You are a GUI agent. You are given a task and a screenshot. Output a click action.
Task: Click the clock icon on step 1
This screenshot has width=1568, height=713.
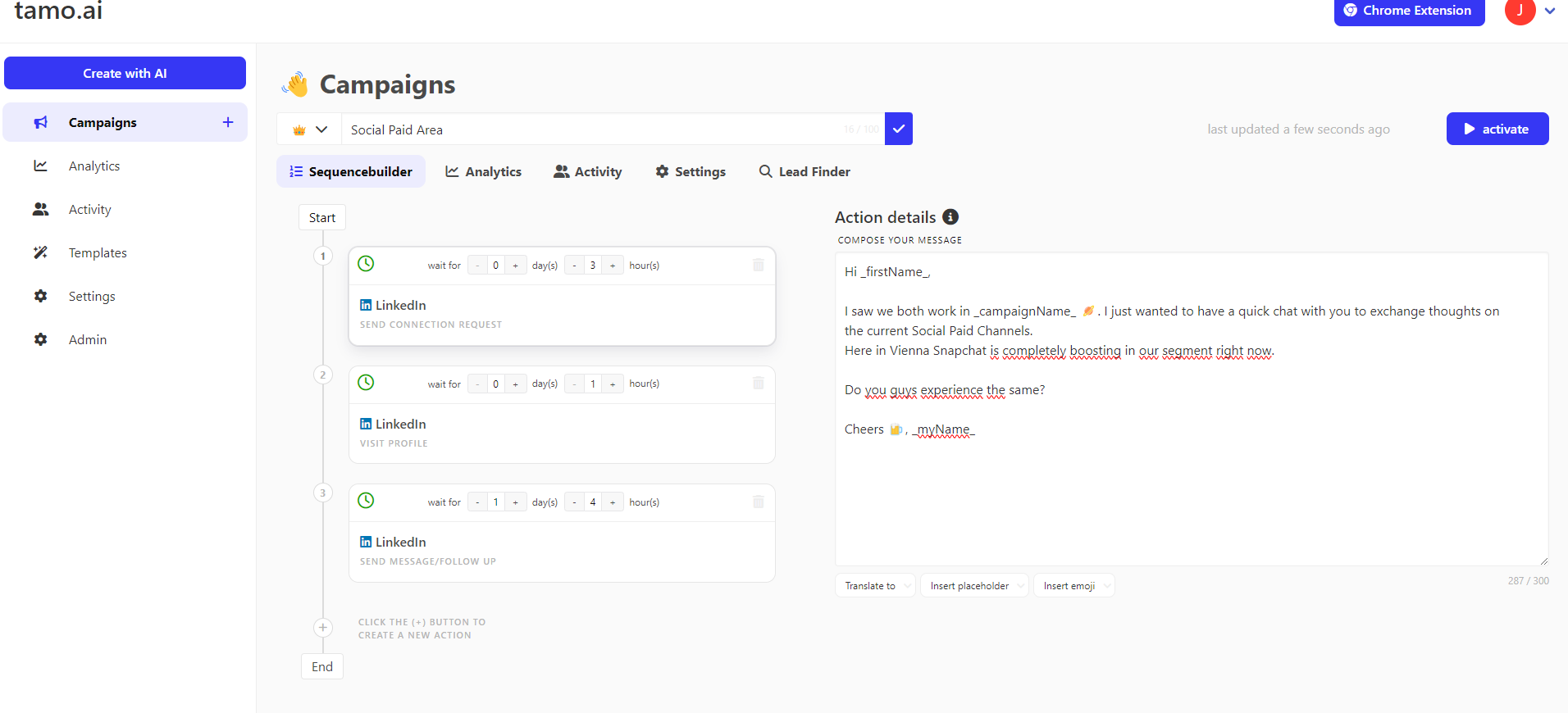click(366, 263)
